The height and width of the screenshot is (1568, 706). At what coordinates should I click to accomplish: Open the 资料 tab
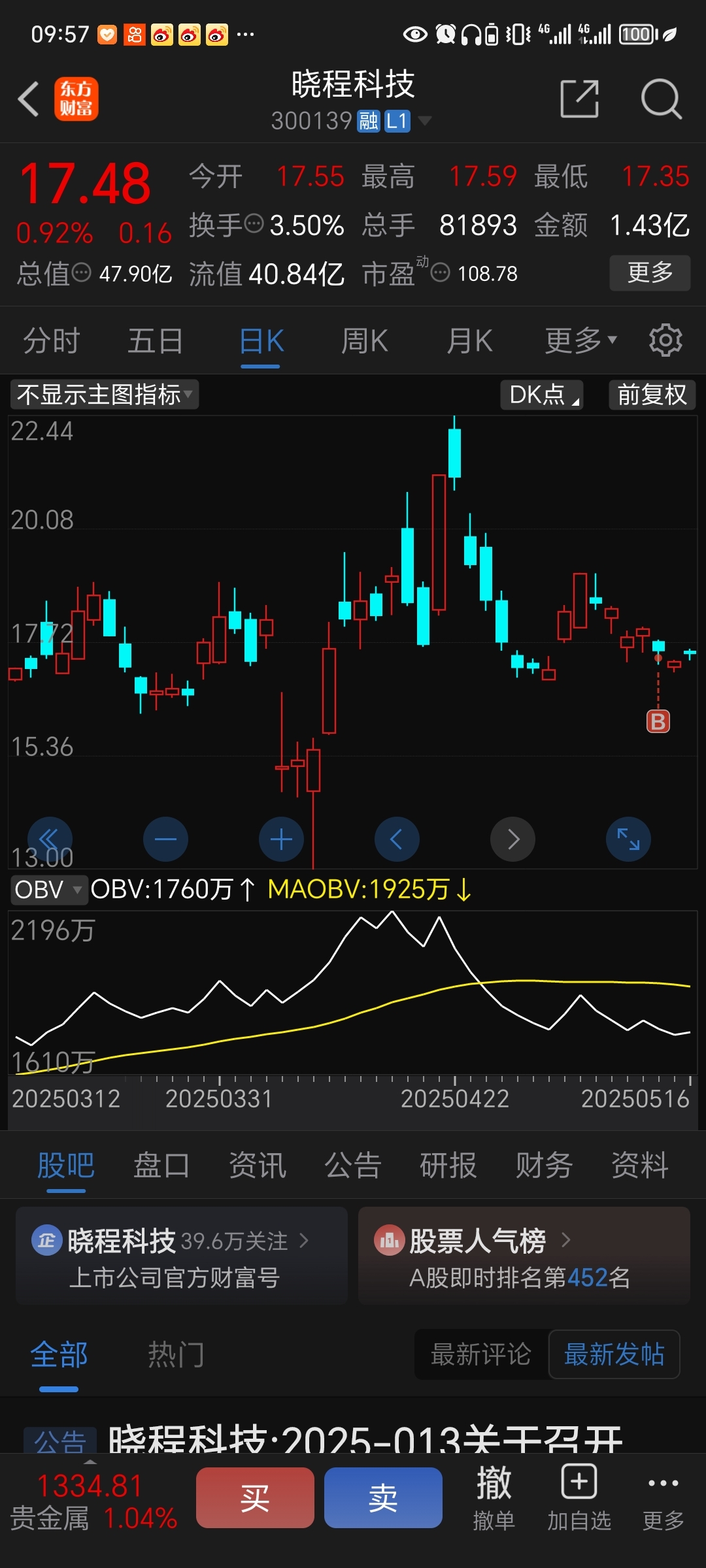pyautogui.click(x=639, y=1166)
